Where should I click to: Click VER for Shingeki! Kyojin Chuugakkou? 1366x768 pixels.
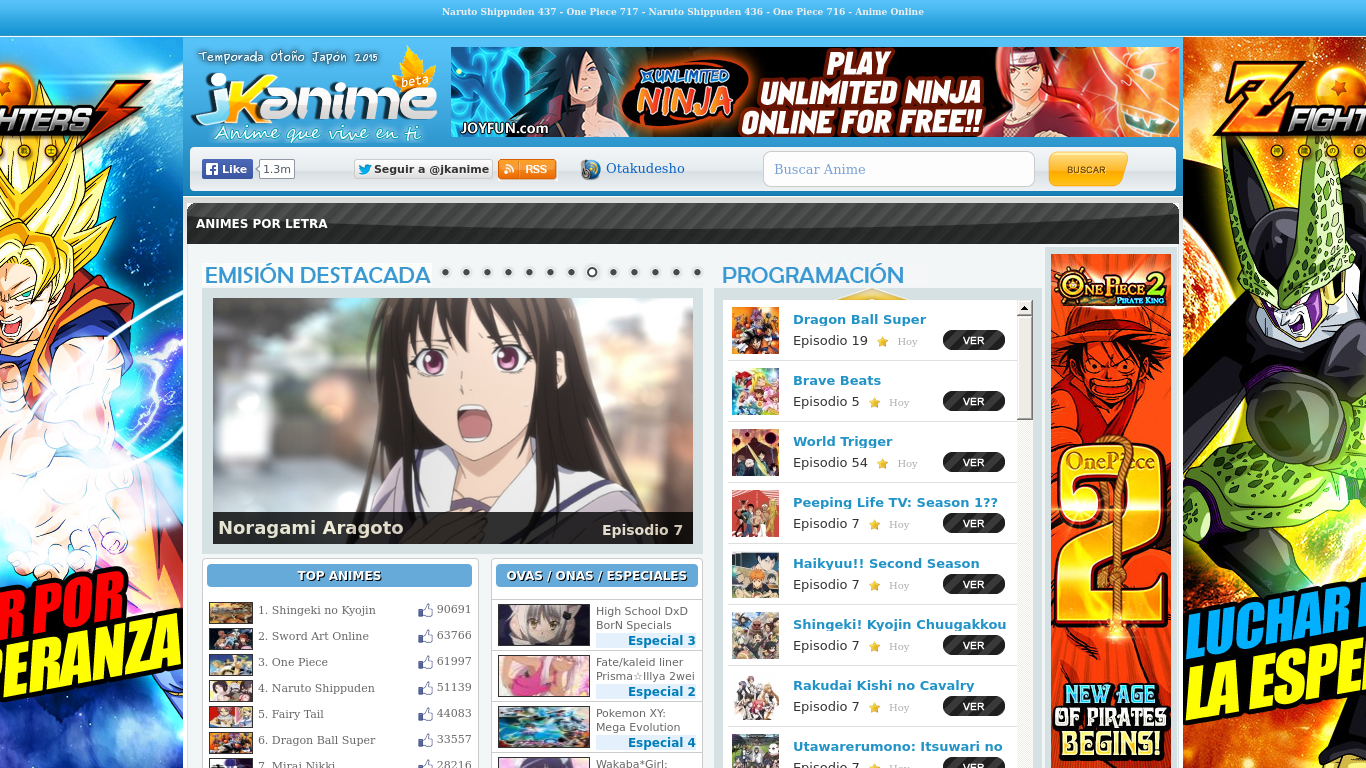(x=974, y=646)
